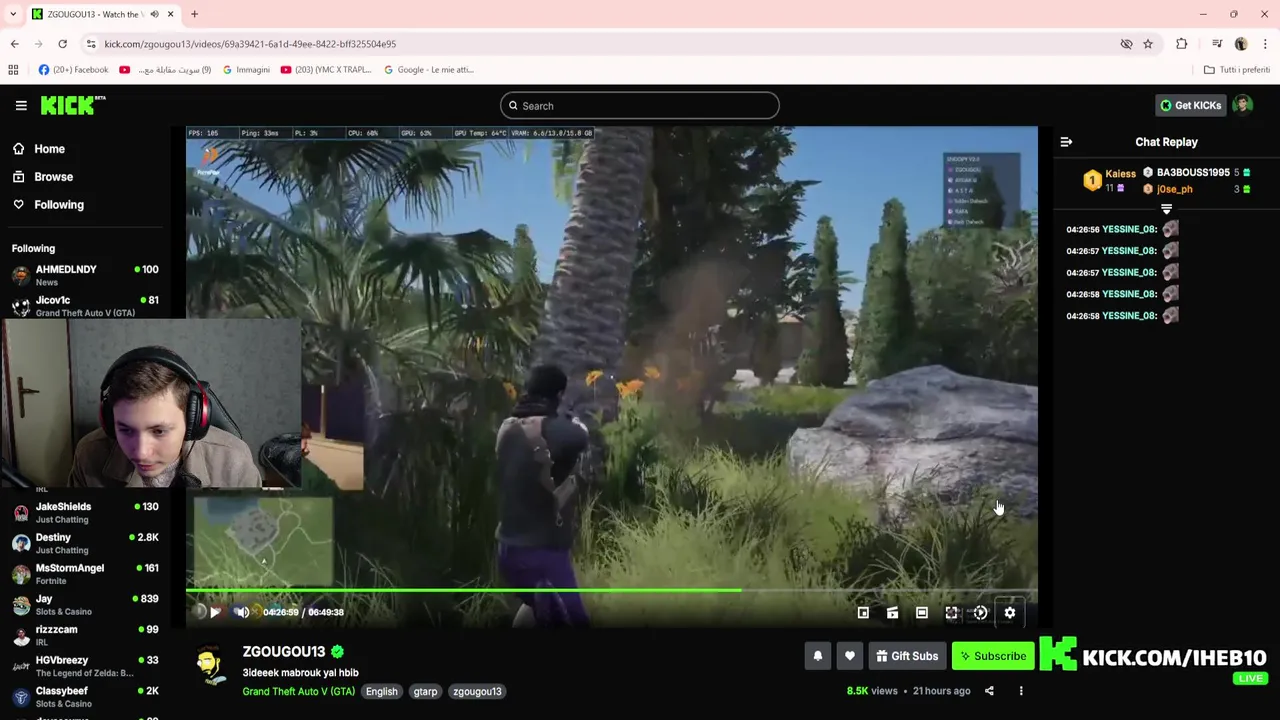The height and width of the screenshot is (720, 1280).
Task: Close the ZGOUGOU13 browser tab
Action: [170, 14]
